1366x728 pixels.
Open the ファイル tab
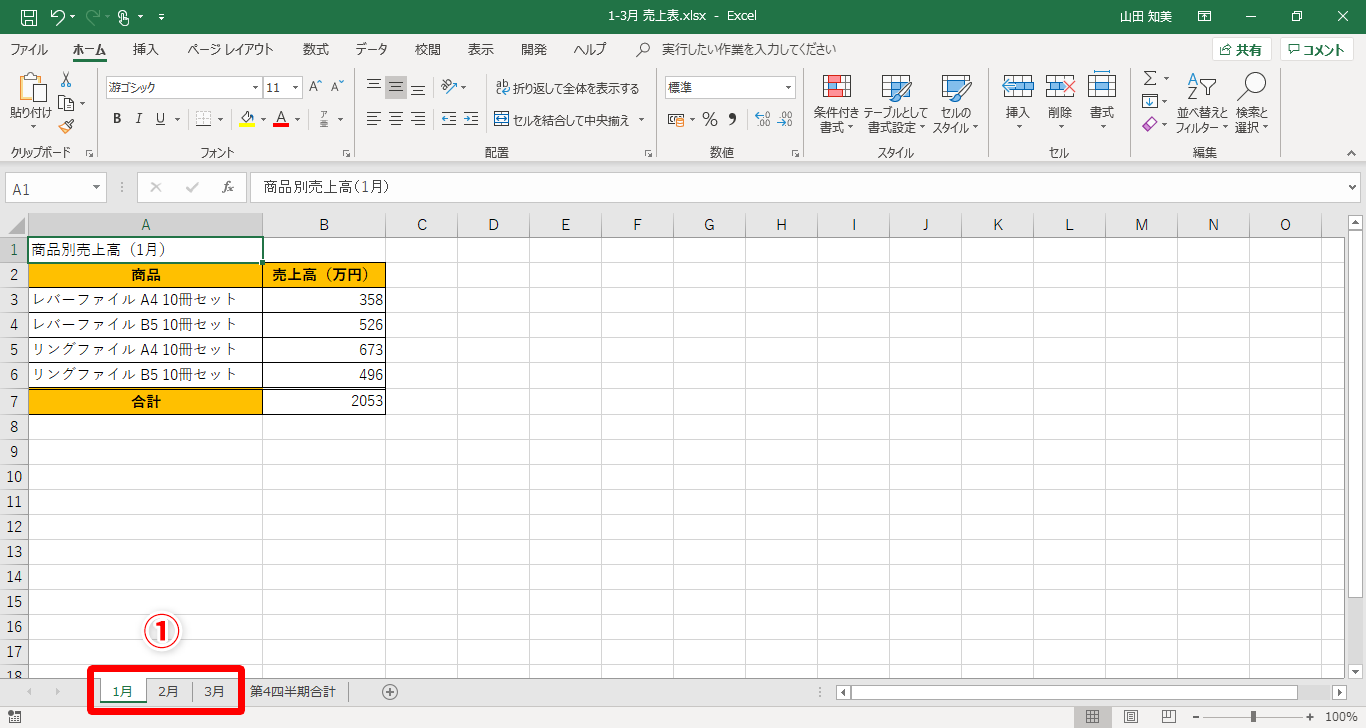29,49
